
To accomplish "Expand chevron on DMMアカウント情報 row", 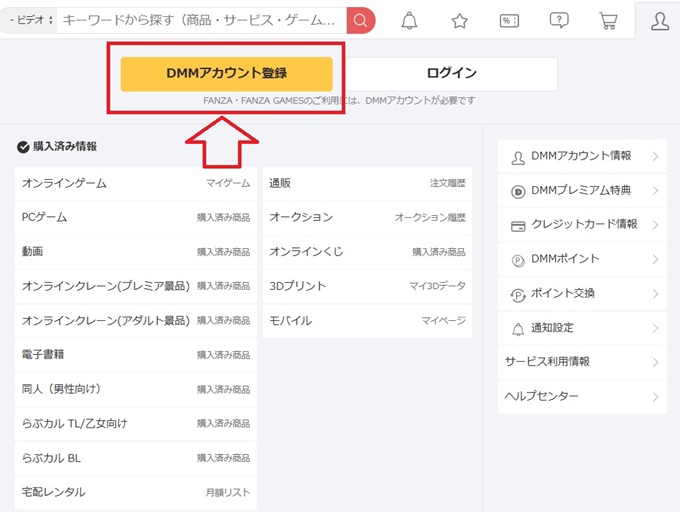I will (x=655, y=156).
